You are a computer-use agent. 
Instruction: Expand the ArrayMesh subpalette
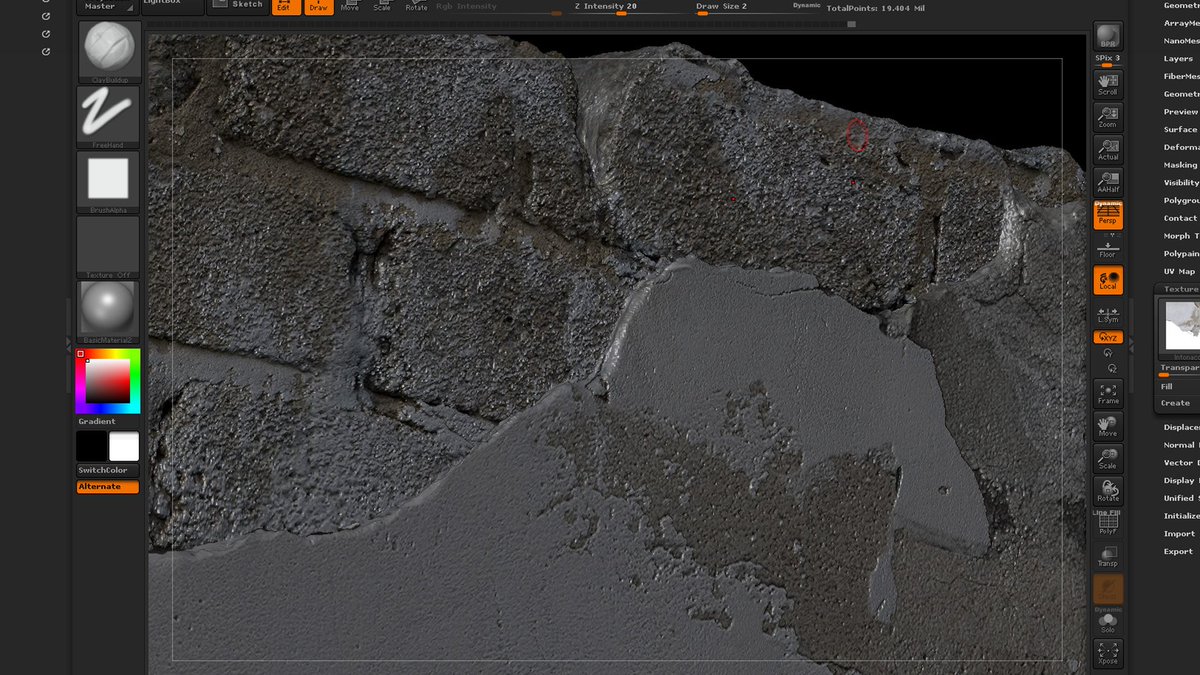point(1180,23)
